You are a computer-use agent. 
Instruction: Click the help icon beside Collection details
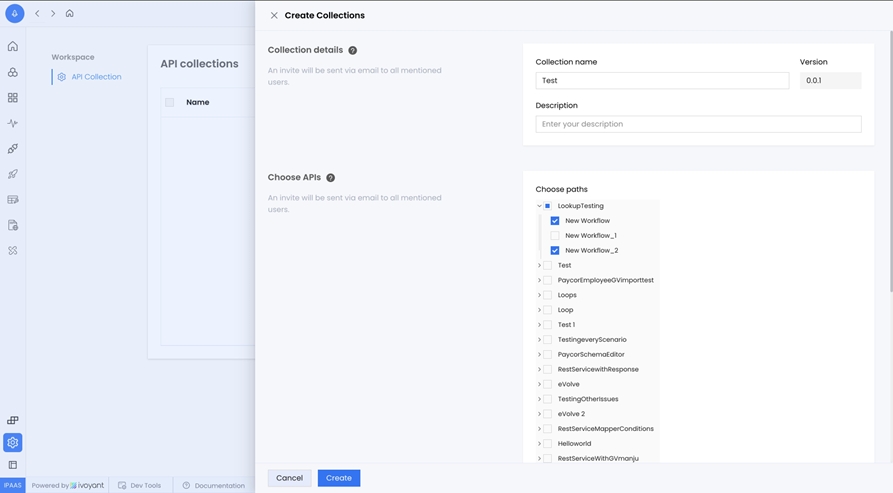pos(352,50)
